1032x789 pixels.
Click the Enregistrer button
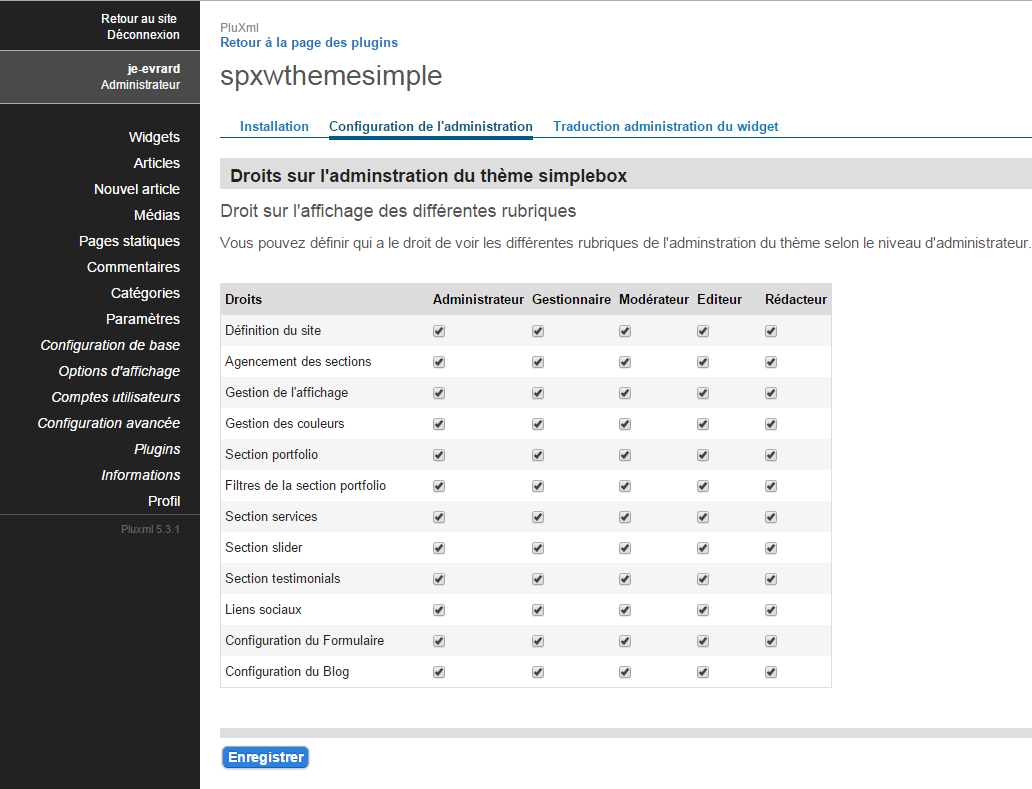tap(265, 758)
